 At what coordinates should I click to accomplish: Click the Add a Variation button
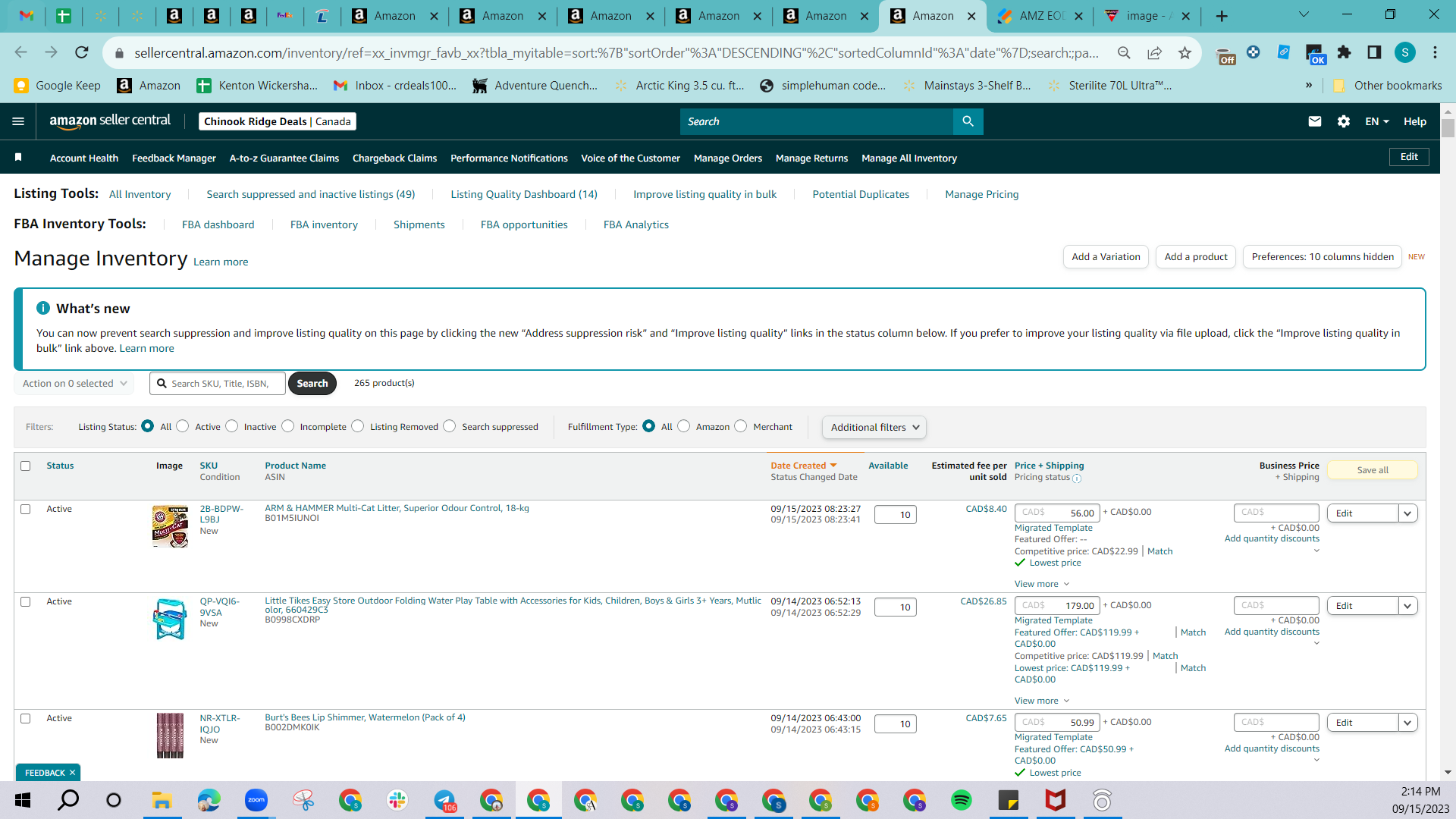[x=1106, y=257]
